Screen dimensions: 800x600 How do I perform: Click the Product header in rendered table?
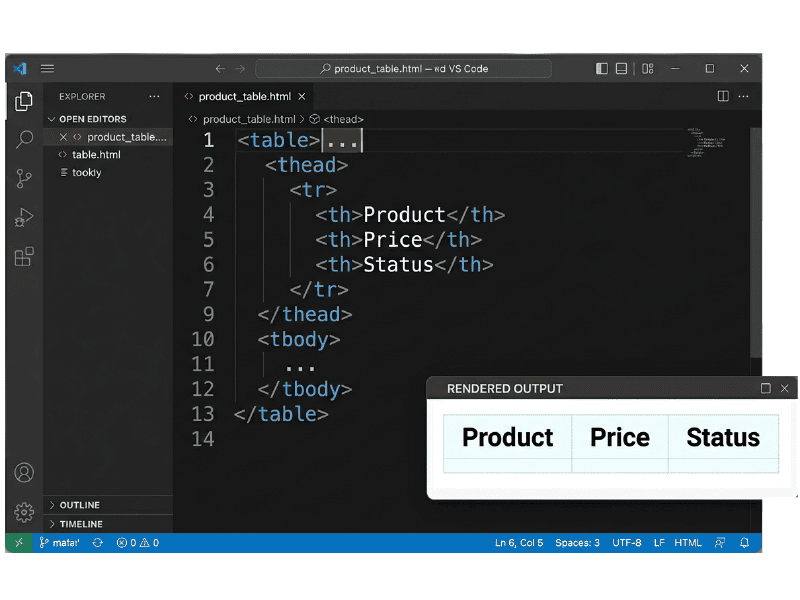coord(508,437)
